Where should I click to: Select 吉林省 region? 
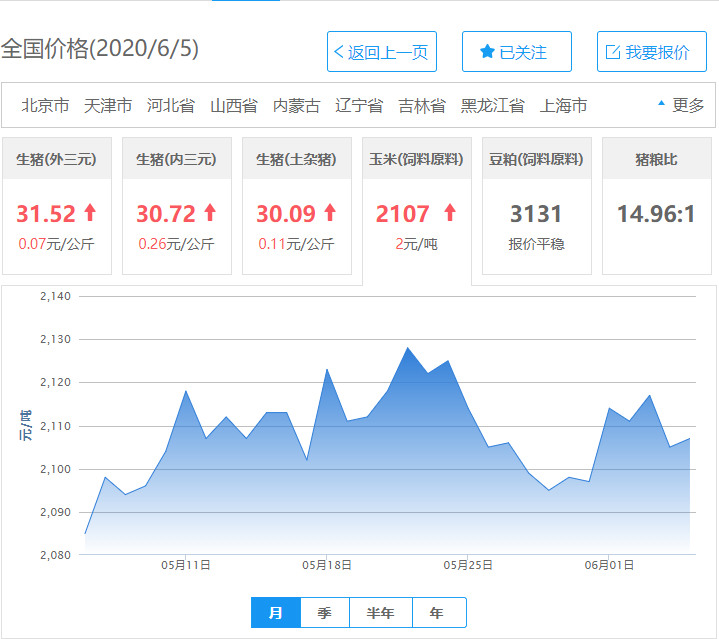(x=422, y=105)
